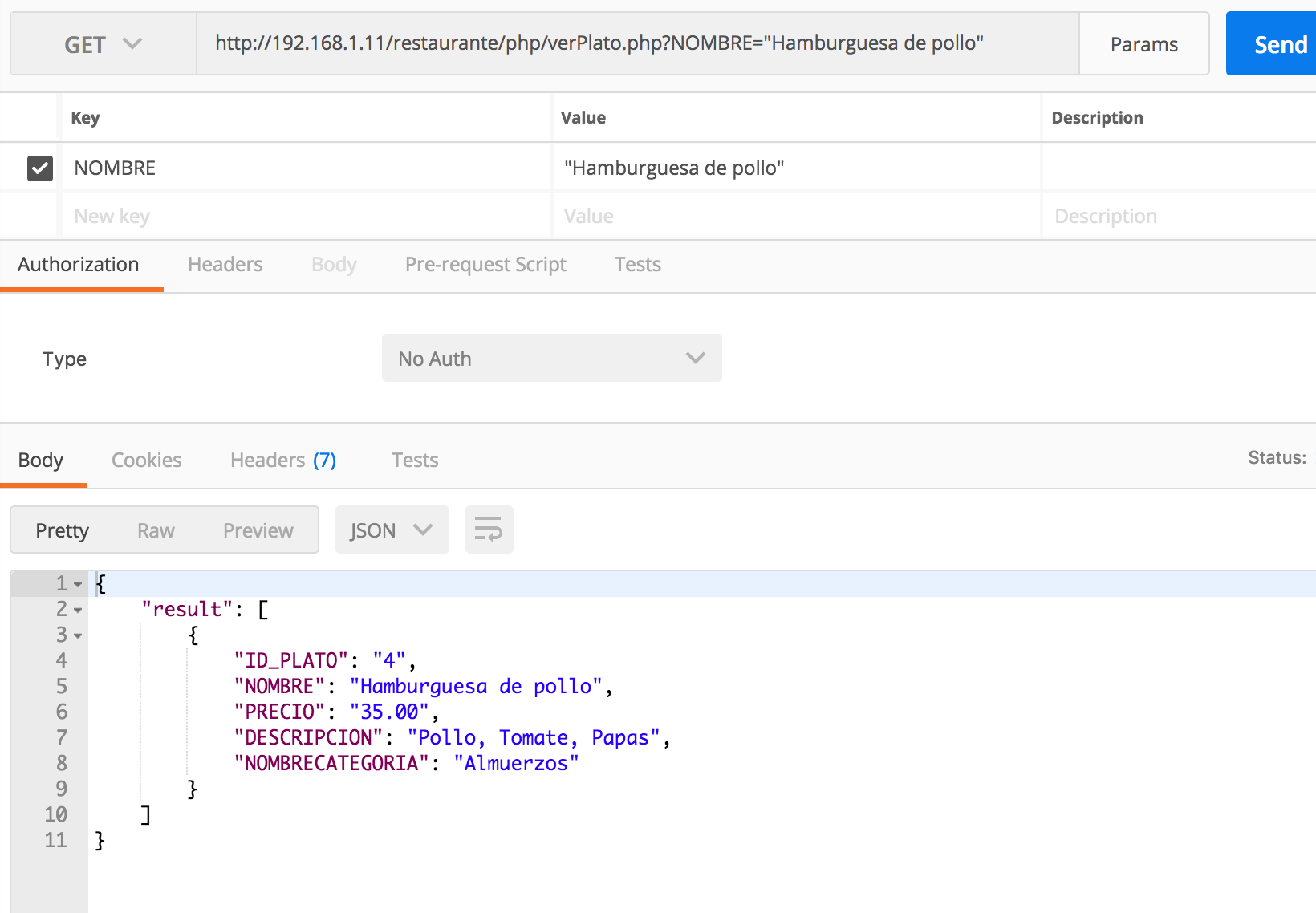Click the NOMBRE key field
The image size is (1316, 913).
click(307, 168)
